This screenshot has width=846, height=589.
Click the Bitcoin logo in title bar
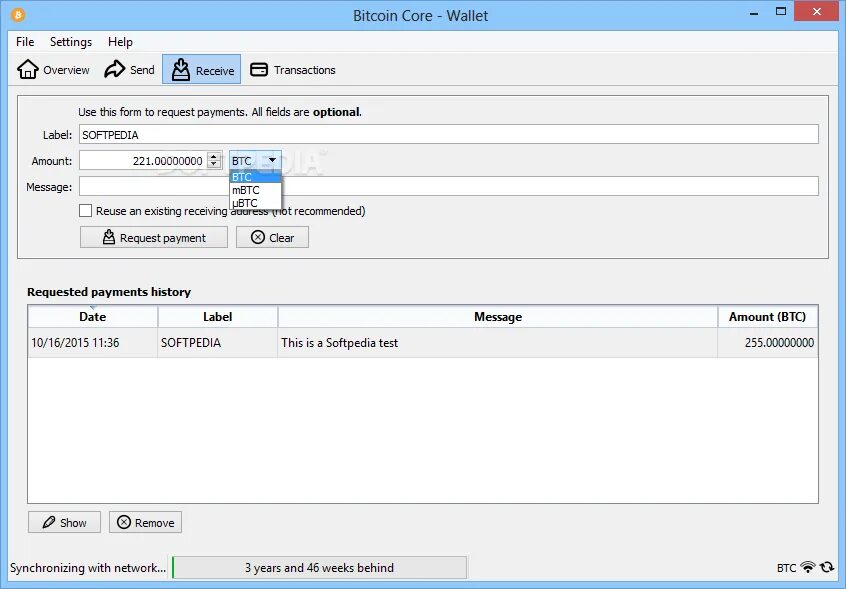tap(17, 15)
